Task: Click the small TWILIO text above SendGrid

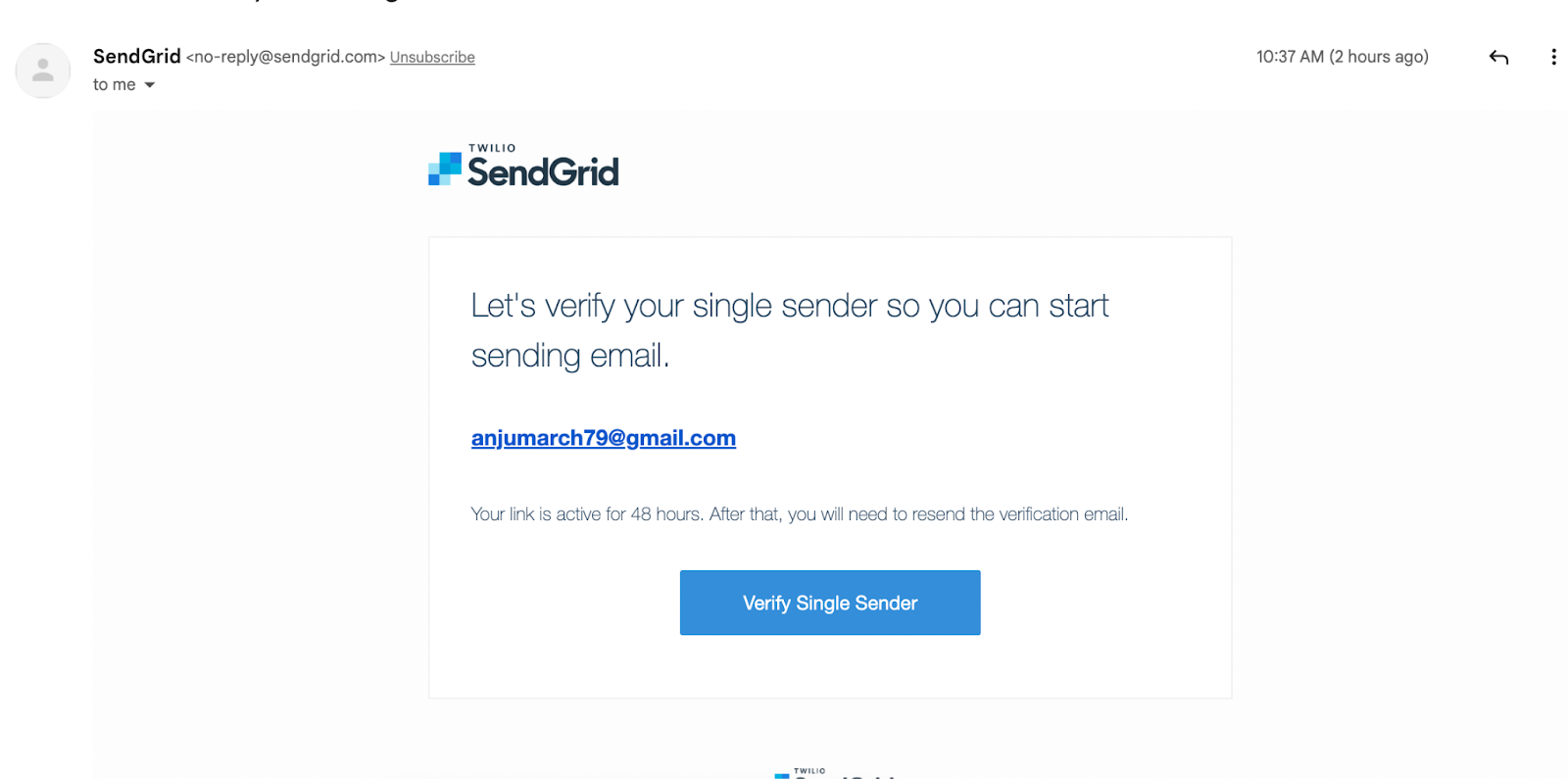Action: click(492, 148)
